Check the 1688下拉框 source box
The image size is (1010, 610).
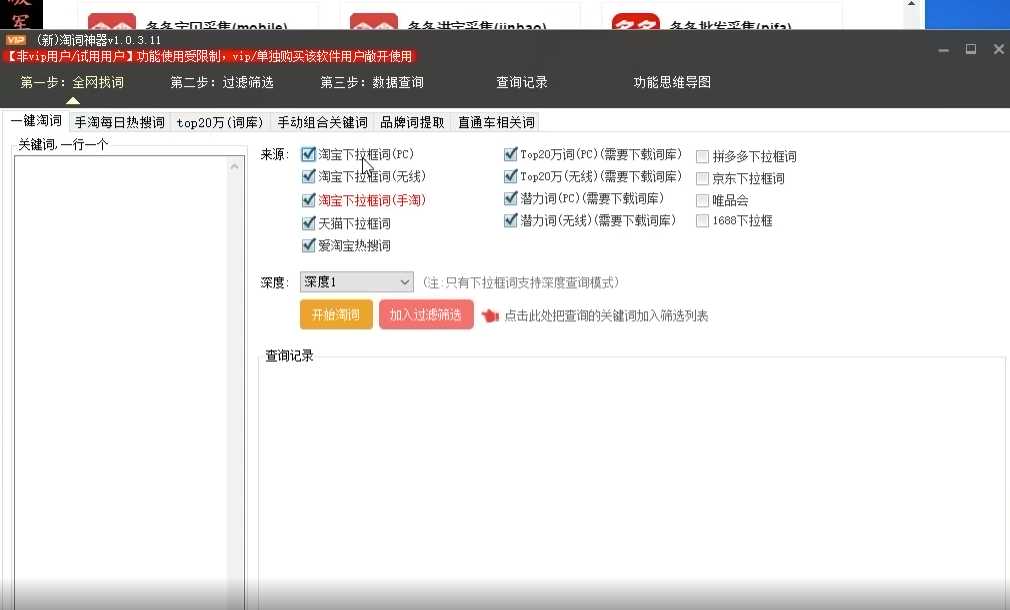(703, 221)
